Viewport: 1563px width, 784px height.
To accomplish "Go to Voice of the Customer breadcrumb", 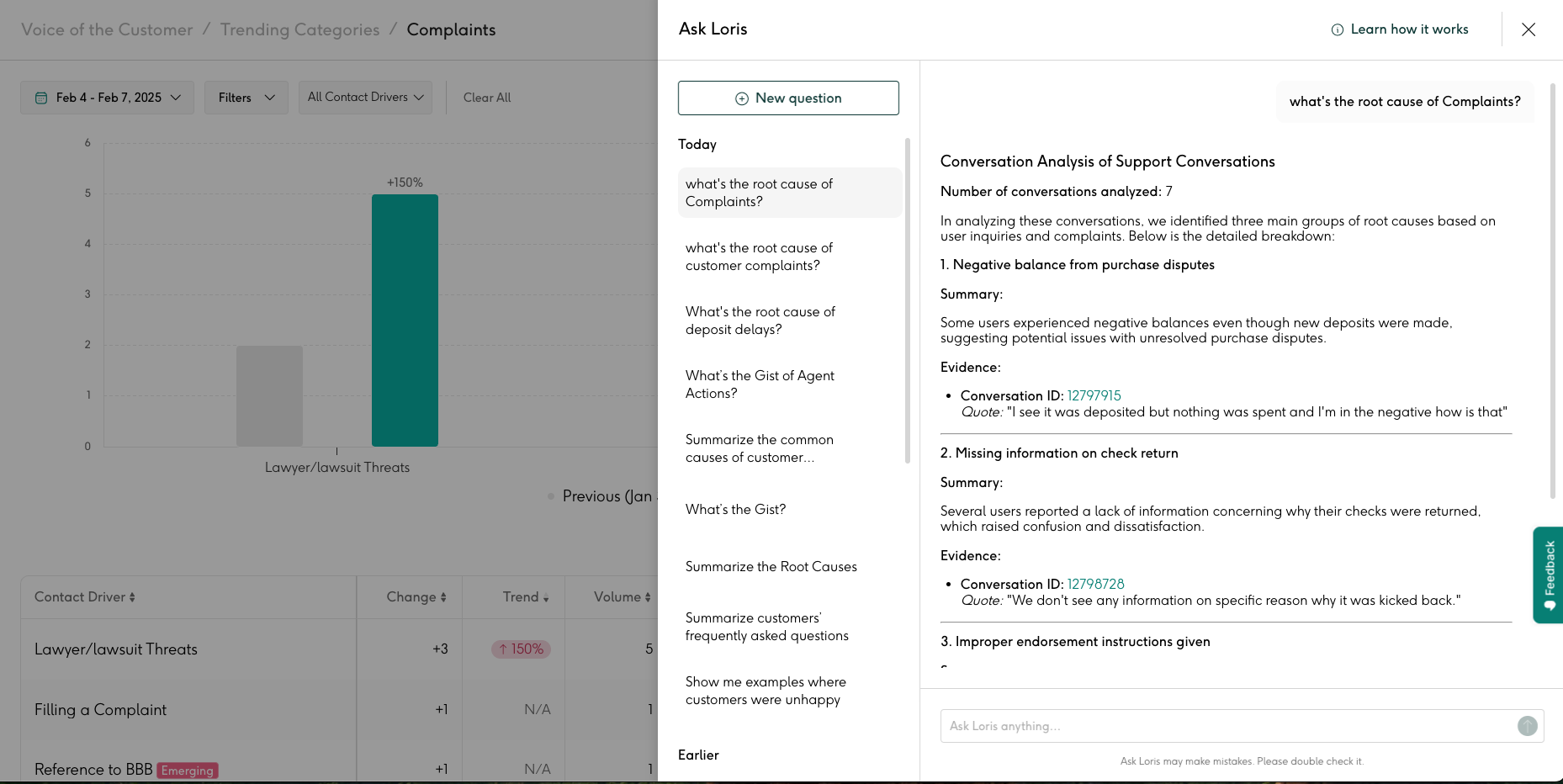I will [107, 29].
